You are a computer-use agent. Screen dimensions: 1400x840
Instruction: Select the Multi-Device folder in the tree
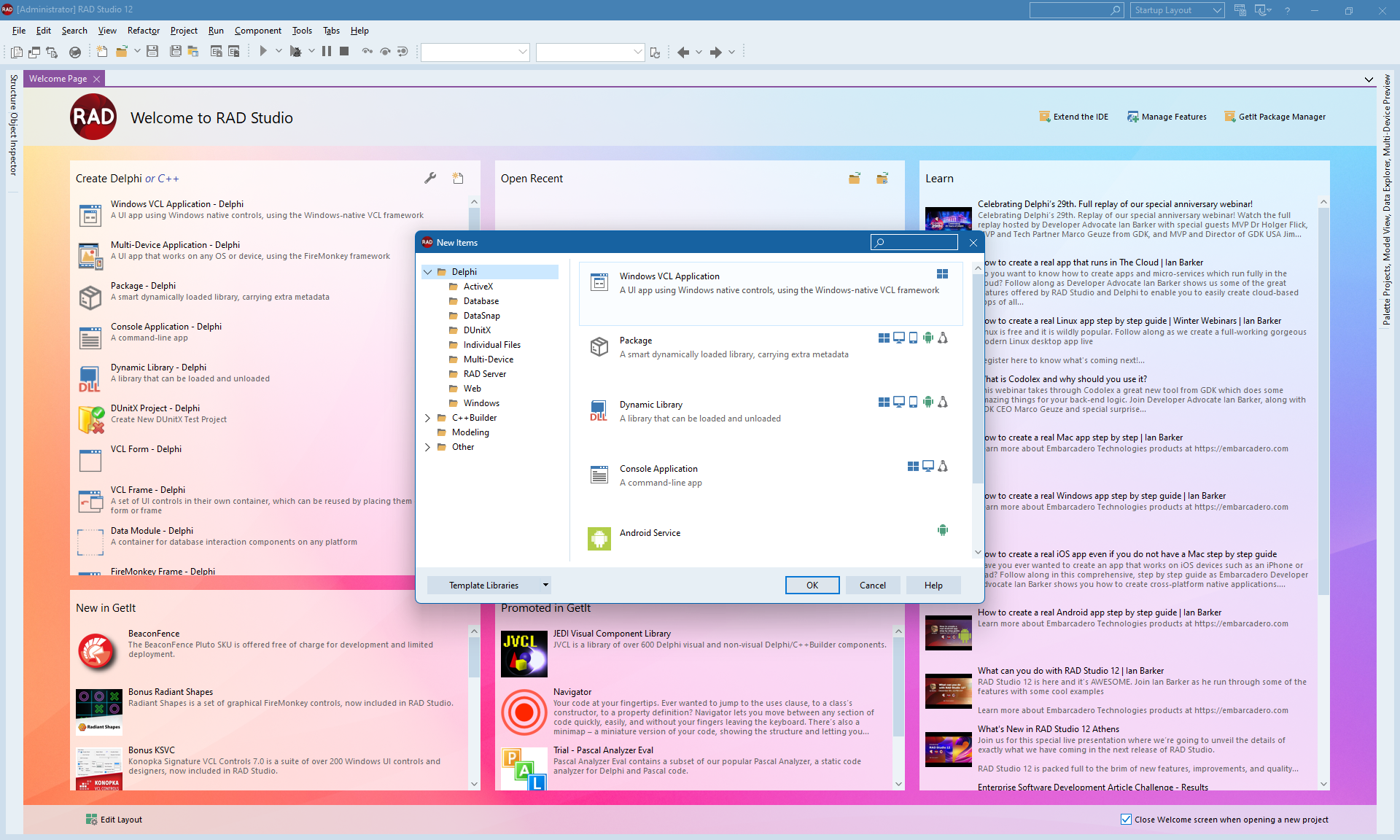[489, 359]
